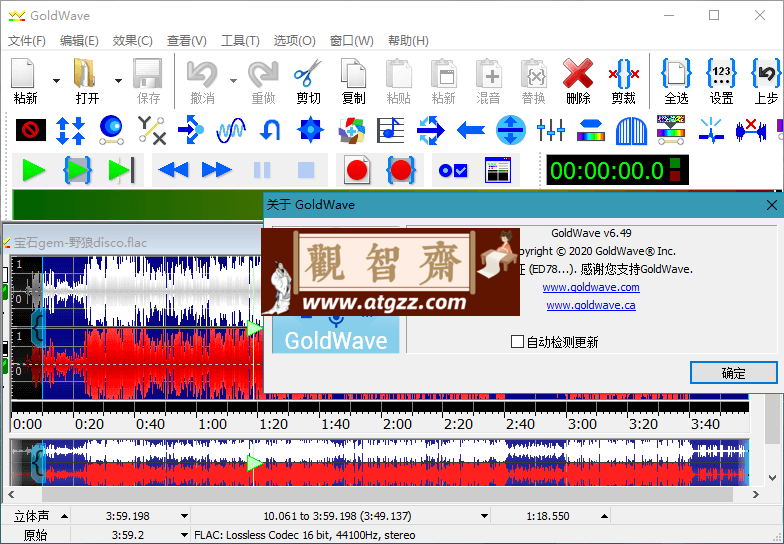The width and height of the screenshot is (784, 544).
Task: Click the spectrum filter rainbow bar icon
Action: [590, 130]
